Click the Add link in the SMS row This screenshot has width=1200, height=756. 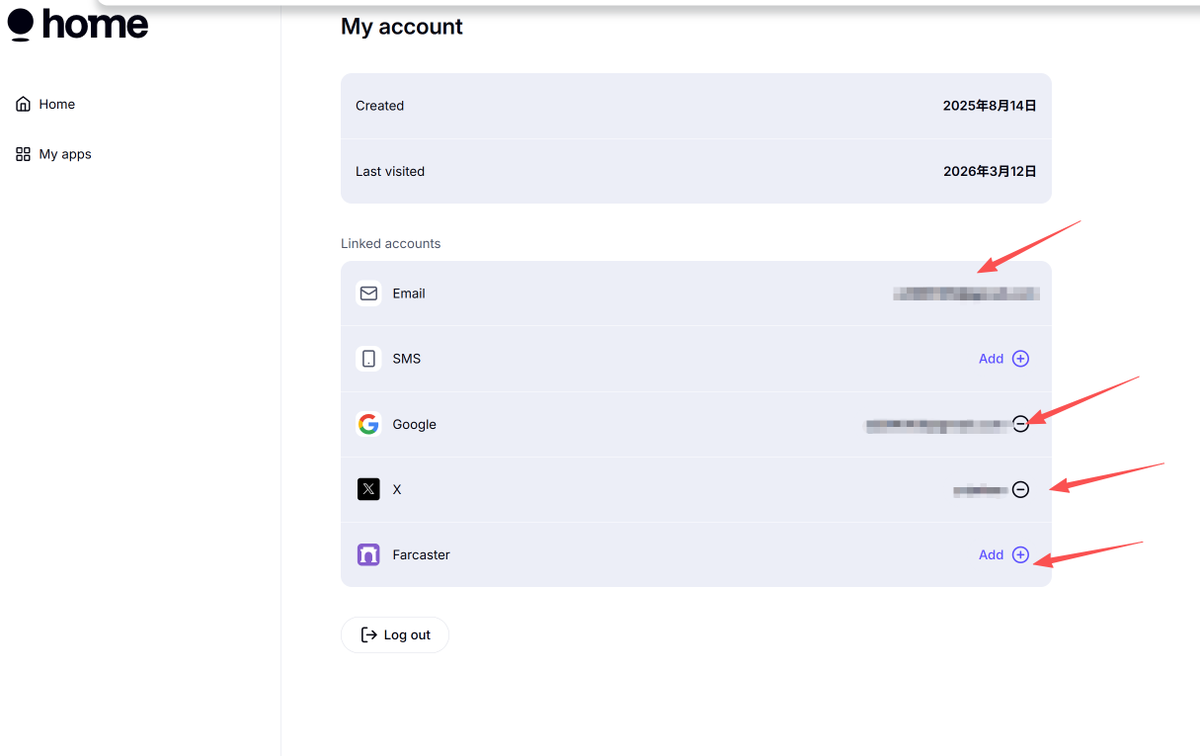pyautogui.click(x=991, y=358)
